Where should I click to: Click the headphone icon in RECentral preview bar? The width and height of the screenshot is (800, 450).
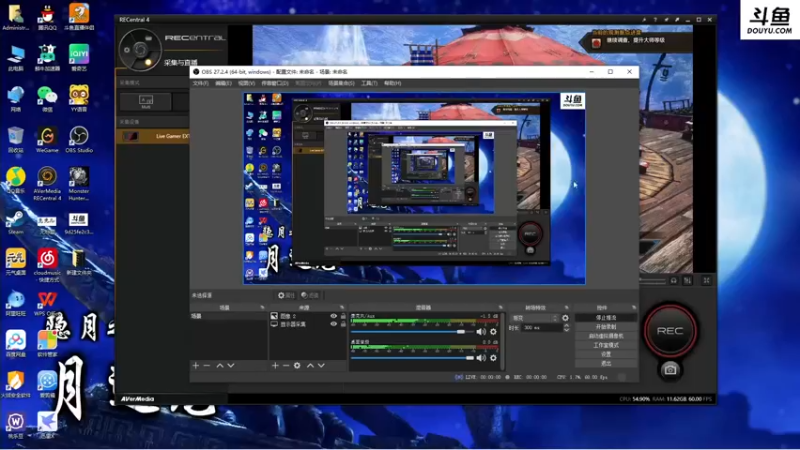[673, 280]
